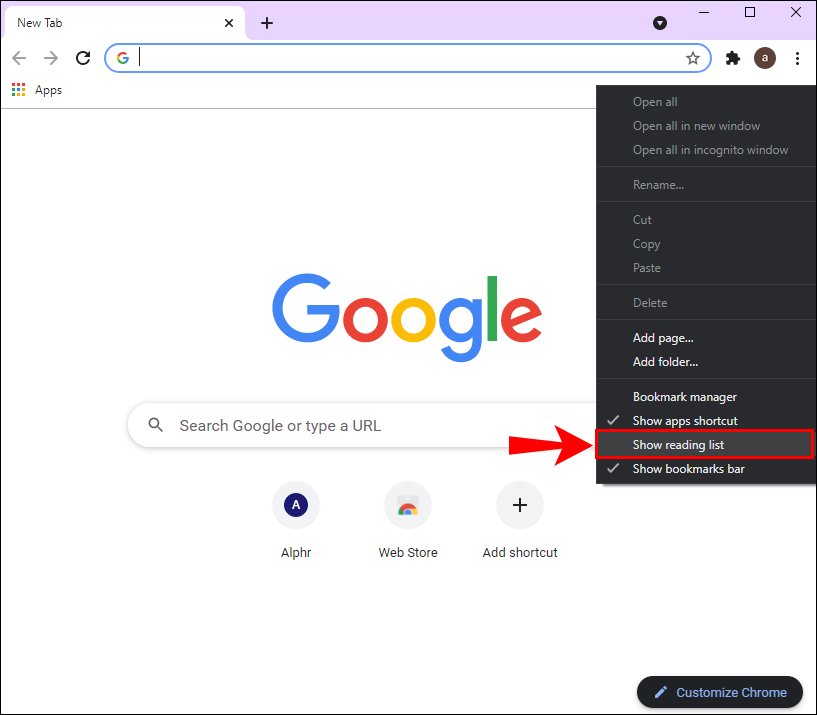Select Cut in the context menu
Screen dimensions: 817x715
click(x=706, y=220)
